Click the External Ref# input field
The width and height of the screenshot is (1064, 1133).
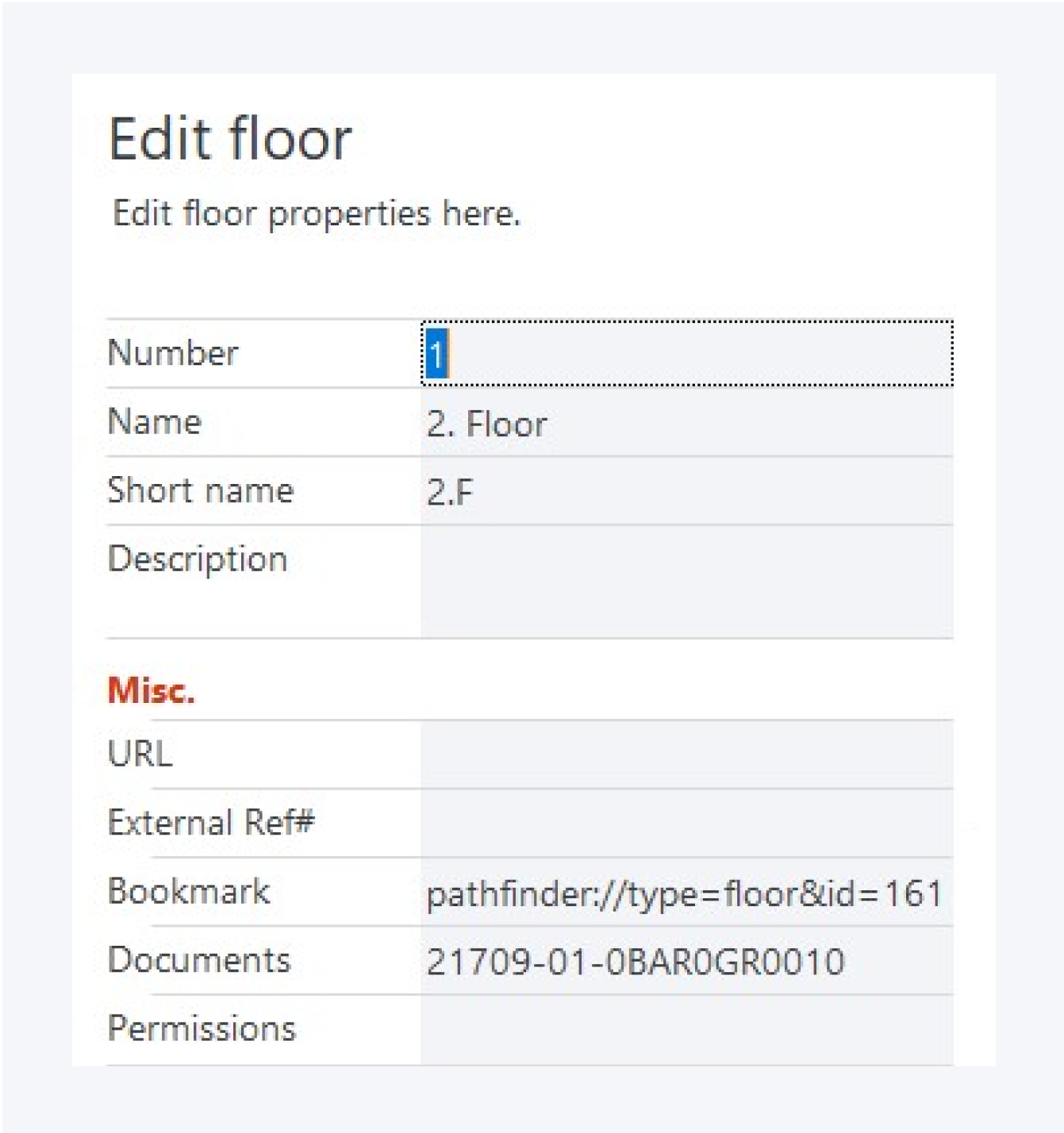pos(686,823)
